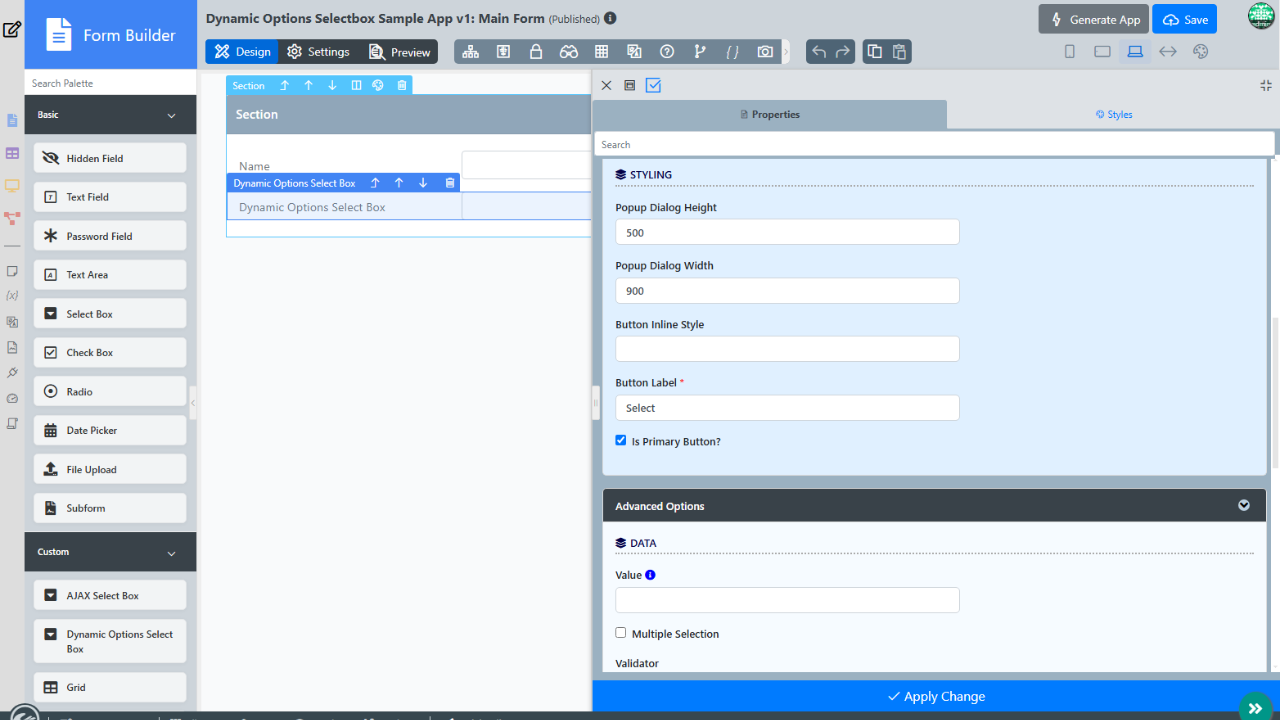This screenshot has width=1280, height=720.
Task: Click the camera screenshot icon in toolbar
Action: pos(765,52)
